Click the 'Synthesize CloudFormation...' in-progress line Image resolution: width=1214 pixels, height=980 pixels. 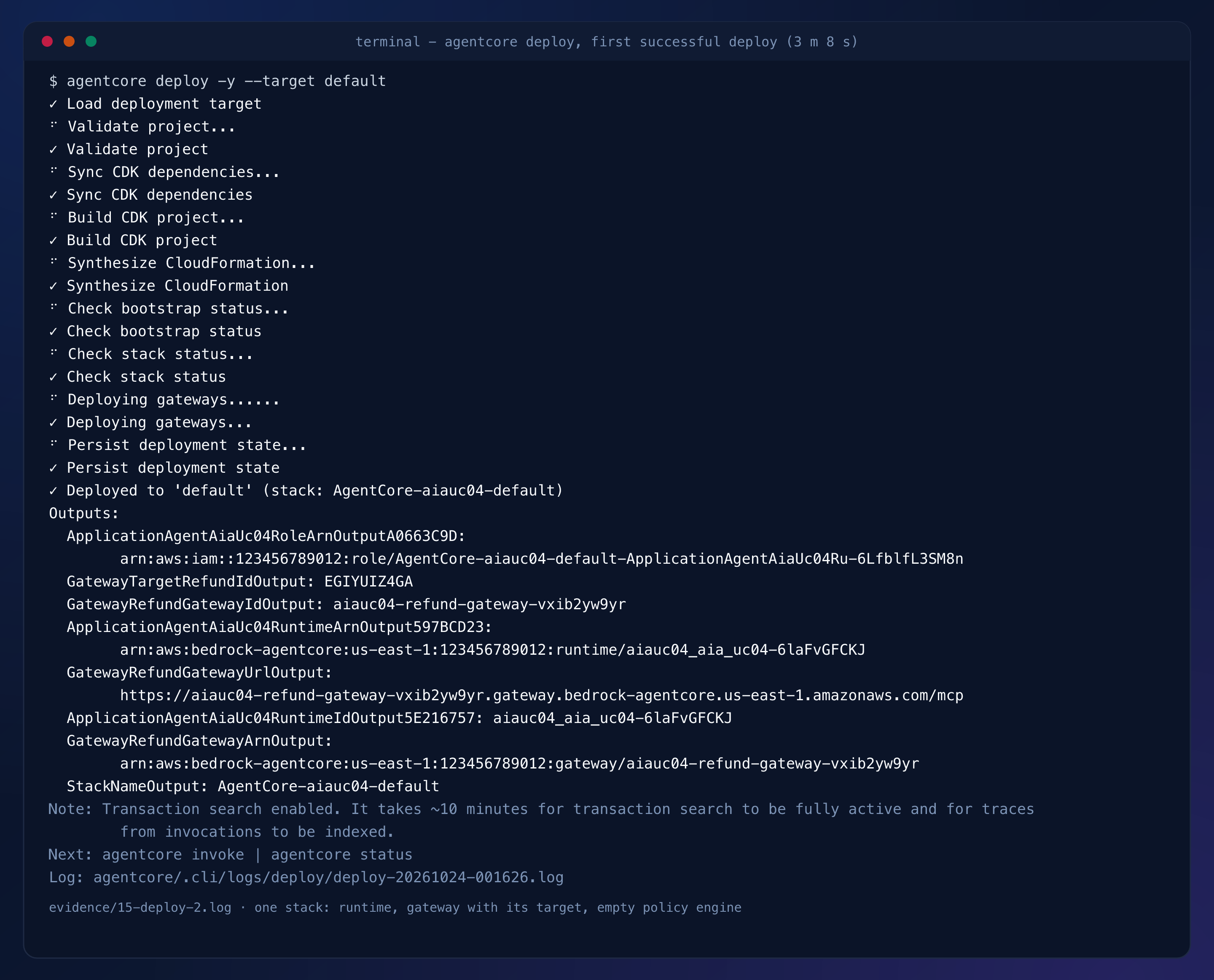coord(183,263)
